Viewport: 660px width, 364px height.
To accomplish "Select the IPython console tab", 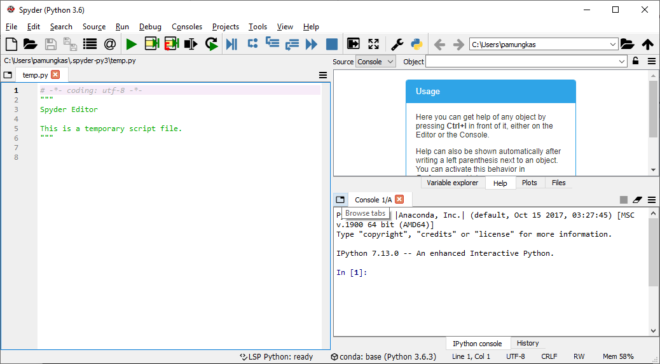I will tap(477, 343).
